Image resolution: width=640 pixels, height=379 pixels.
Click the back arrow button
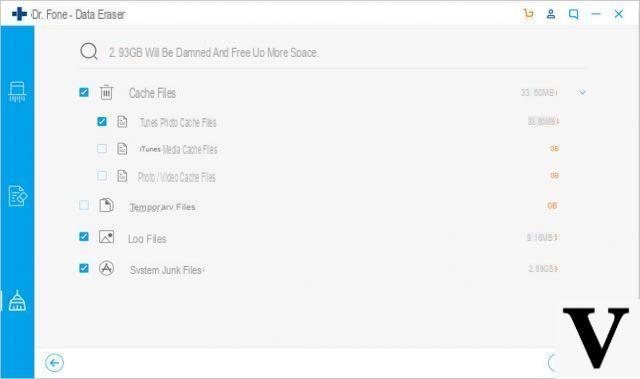tap(54, 362)
